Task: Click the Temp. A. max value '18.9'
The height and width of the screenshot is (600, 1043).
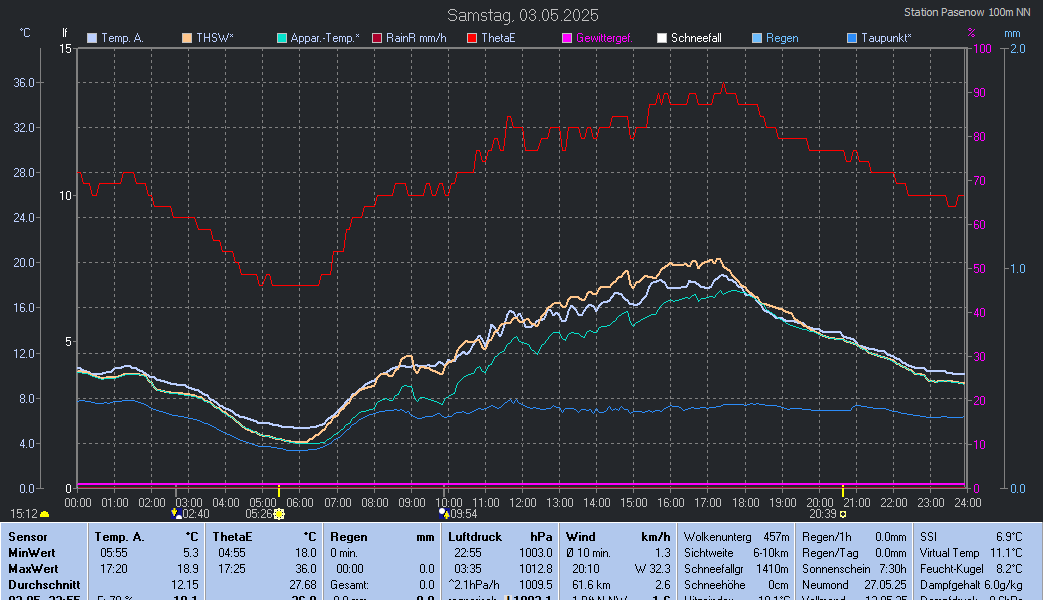Action: (188, 569)
